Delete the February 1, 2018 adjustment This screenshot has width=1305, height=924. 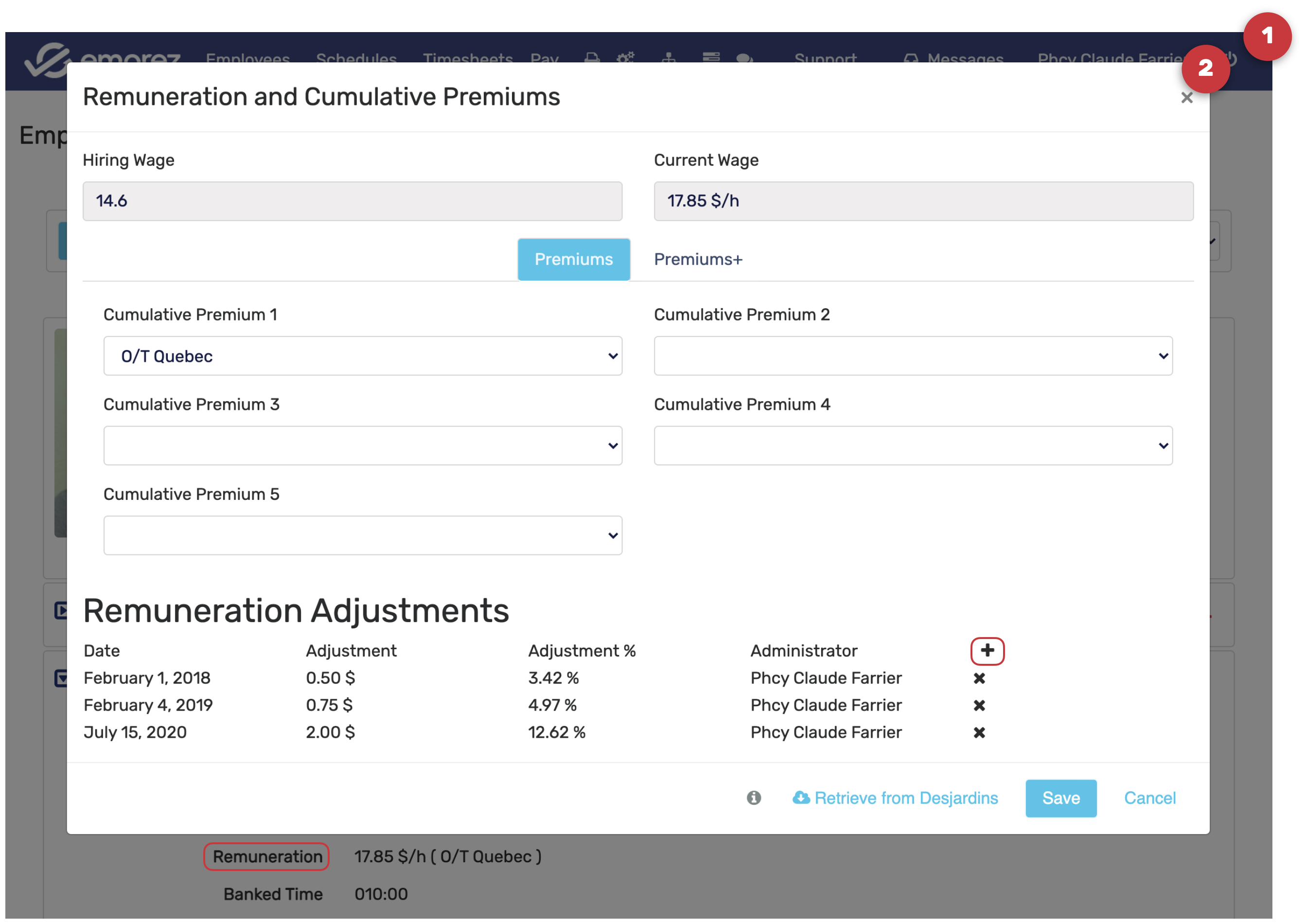tap(978, 677)
